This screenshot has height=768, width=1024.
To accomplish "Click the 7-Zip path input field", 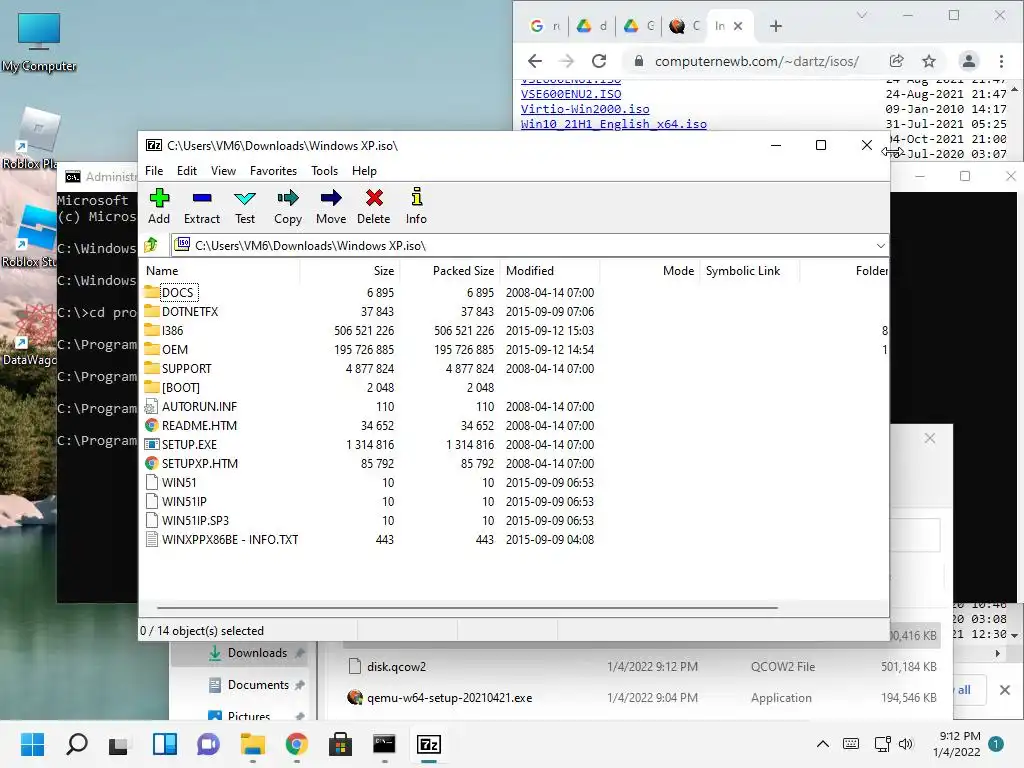I will [x=529, y=246].
